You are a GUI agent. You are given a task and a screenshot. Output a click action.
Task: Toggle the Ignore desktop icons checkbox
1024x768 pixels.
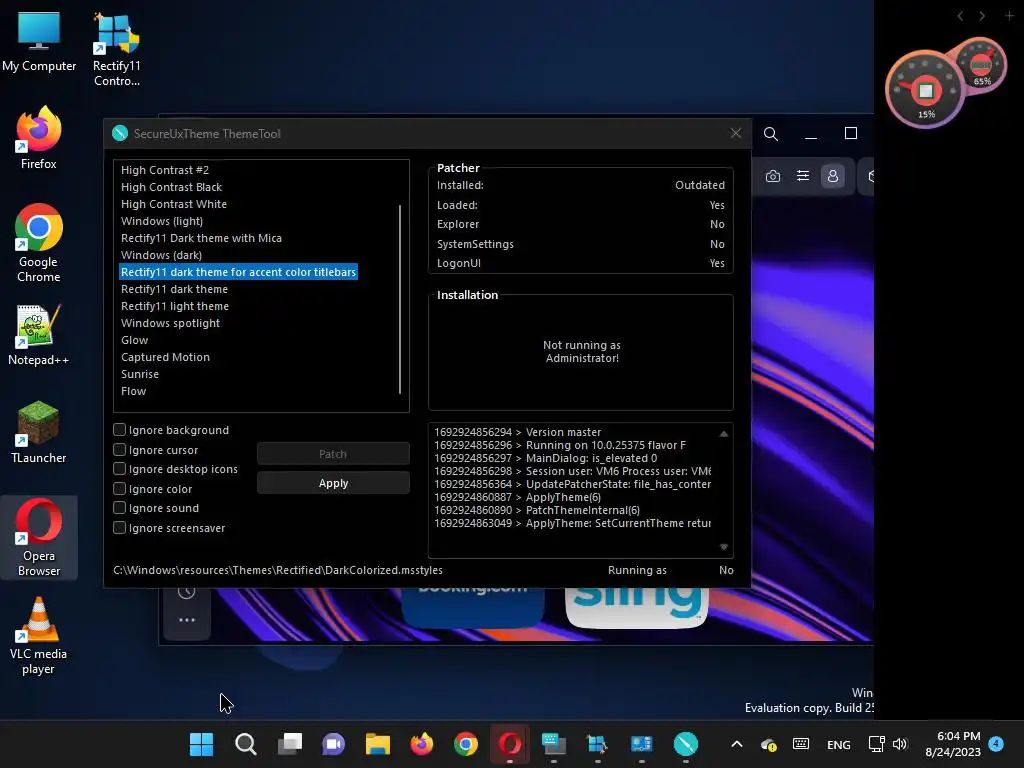(x=120, y=469)
